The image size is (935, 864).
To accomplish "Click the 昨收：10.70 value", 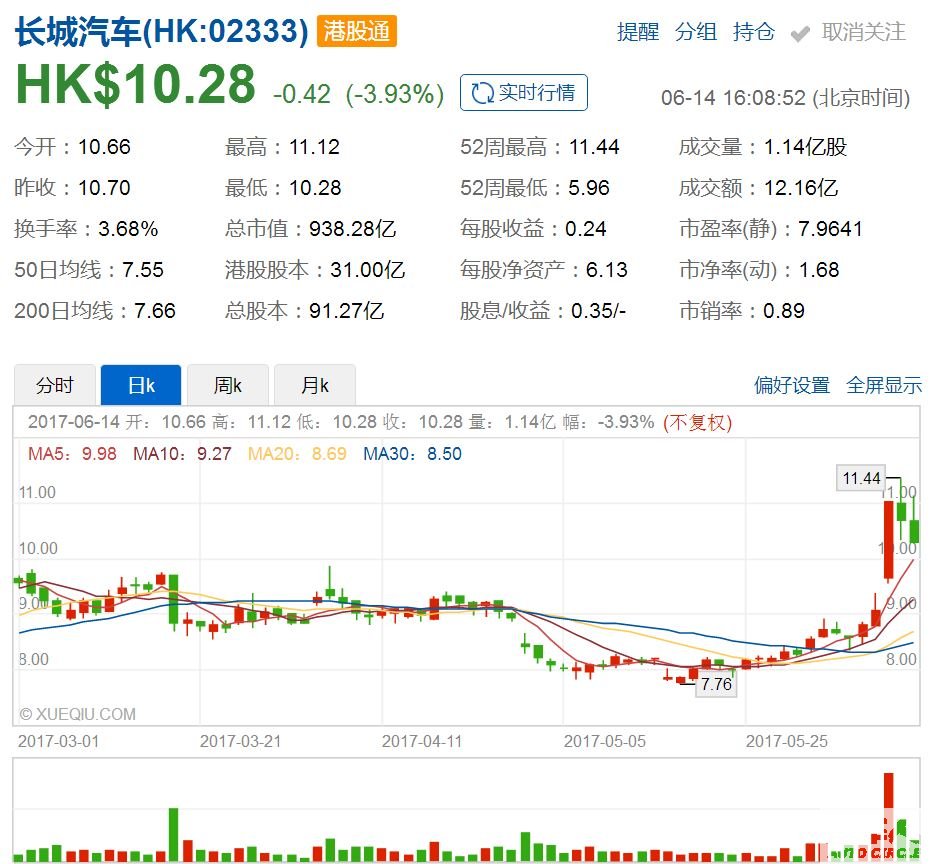I will click(x=72, y=188).
